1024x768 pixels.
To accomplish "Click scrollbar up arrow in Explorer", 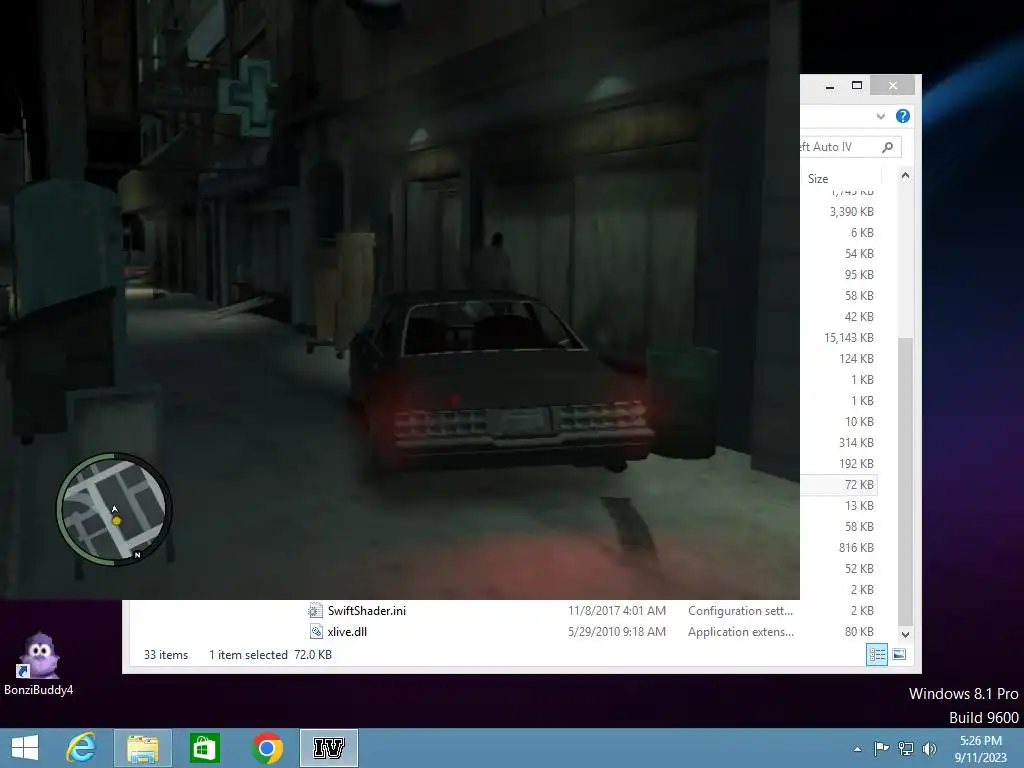I will (x=905, y=175).
